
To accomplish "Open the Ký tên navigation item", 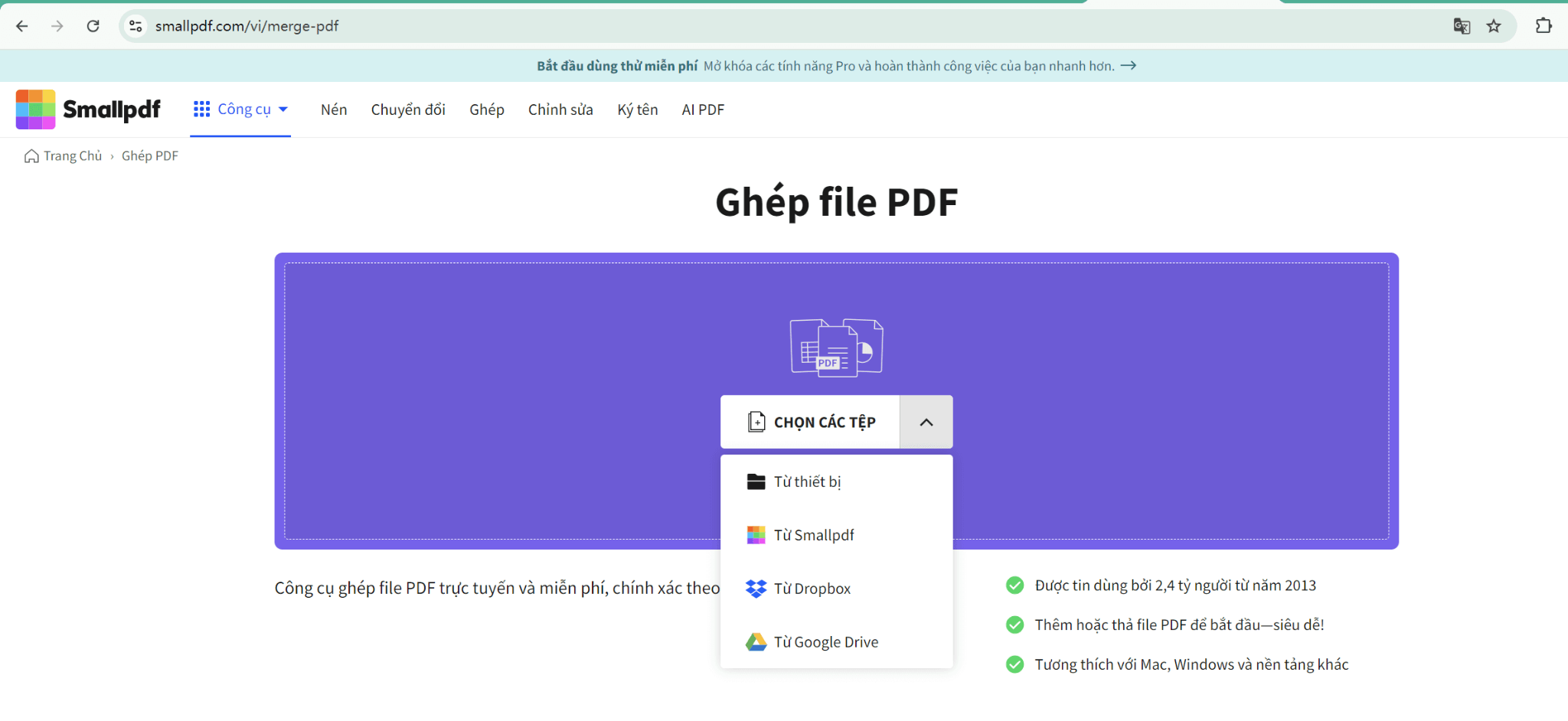I will pyautogui.click(x=638, y=109).
